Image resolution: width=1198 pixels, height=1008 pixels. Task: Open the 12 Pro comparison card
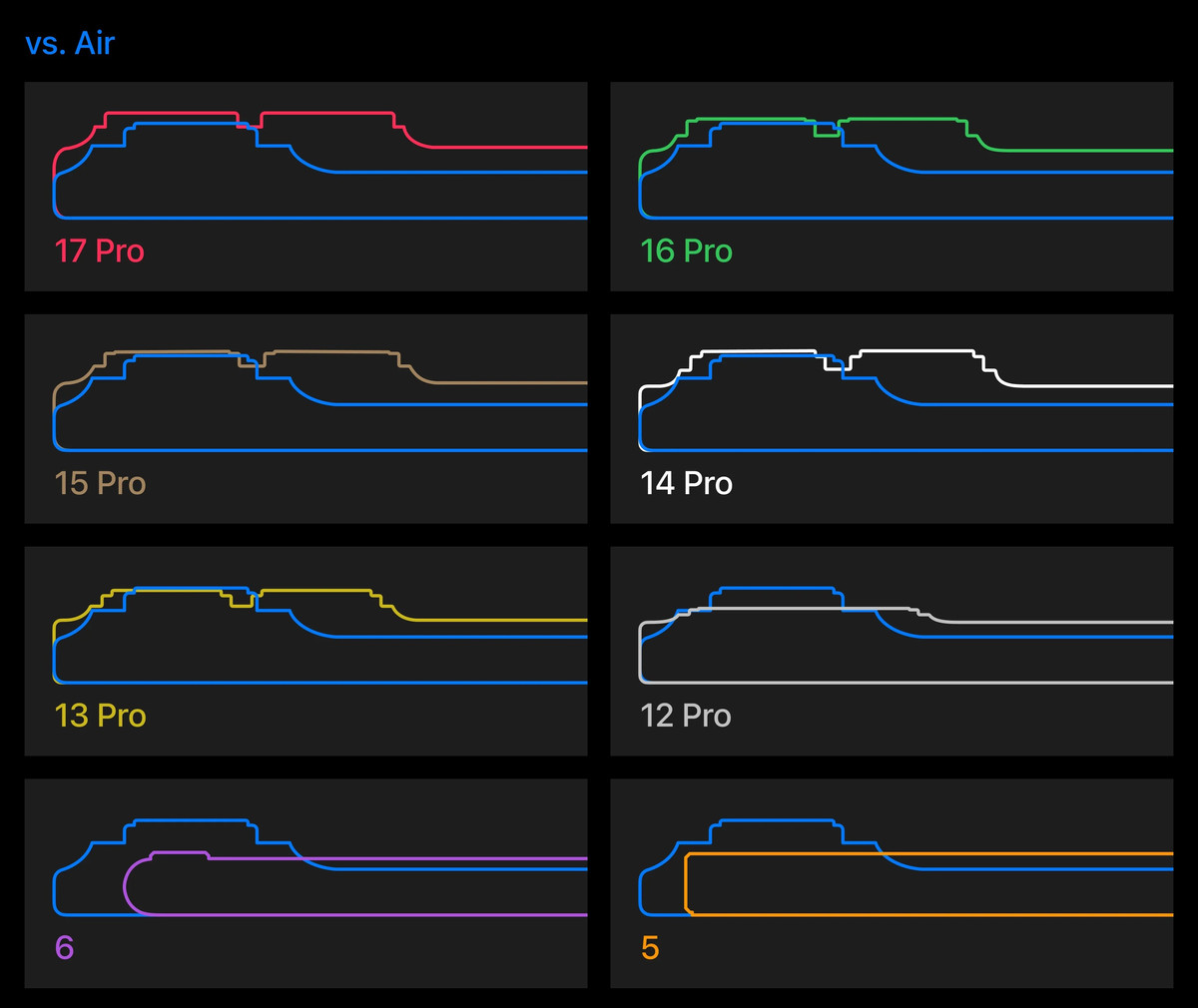[x=892, y=652]
